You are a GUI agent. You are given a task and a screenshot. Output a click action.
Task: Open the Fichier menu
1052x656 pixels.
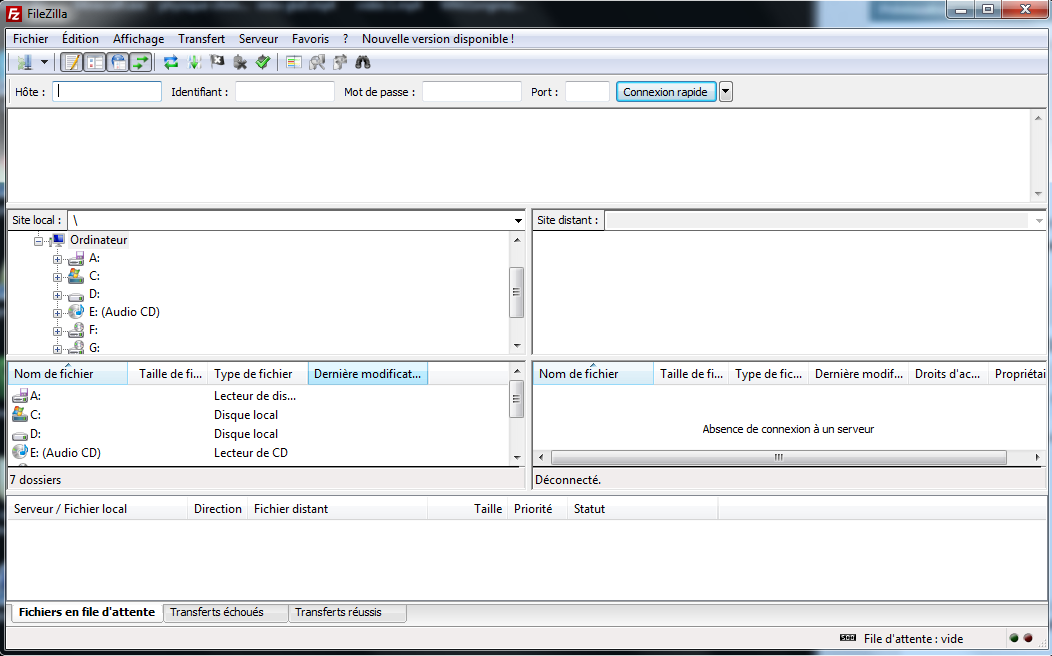click(30, 39)
